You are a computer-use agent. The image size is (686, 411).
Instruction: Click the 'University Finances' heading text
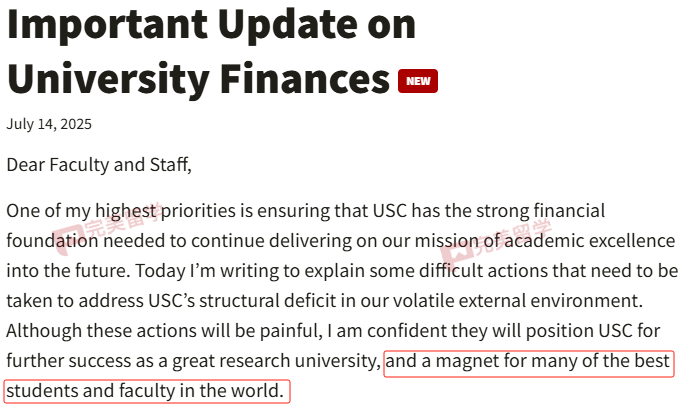[198, 79]
